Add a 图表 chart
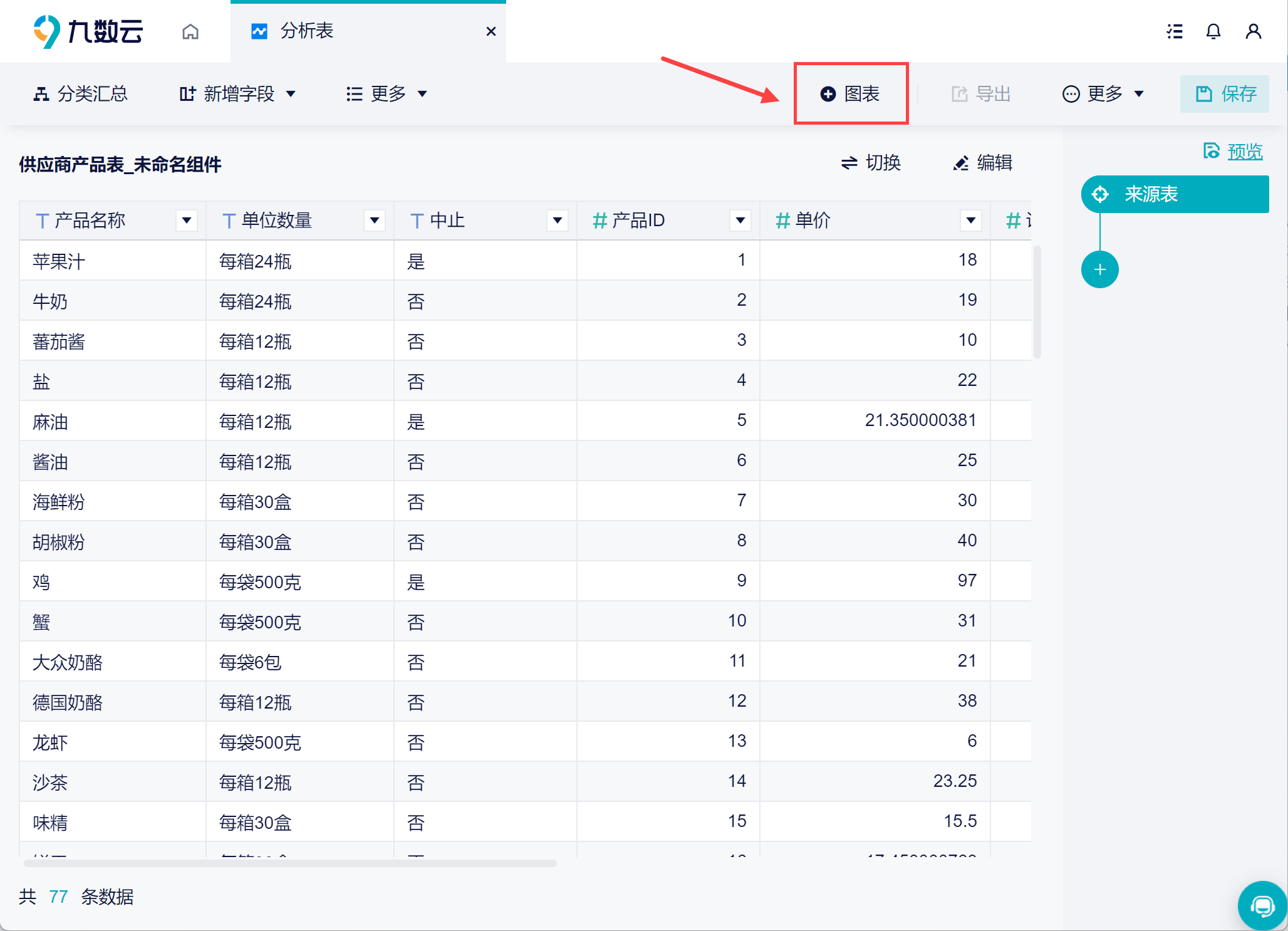This screenshot has width=1288, height=931. coord(850,94)
